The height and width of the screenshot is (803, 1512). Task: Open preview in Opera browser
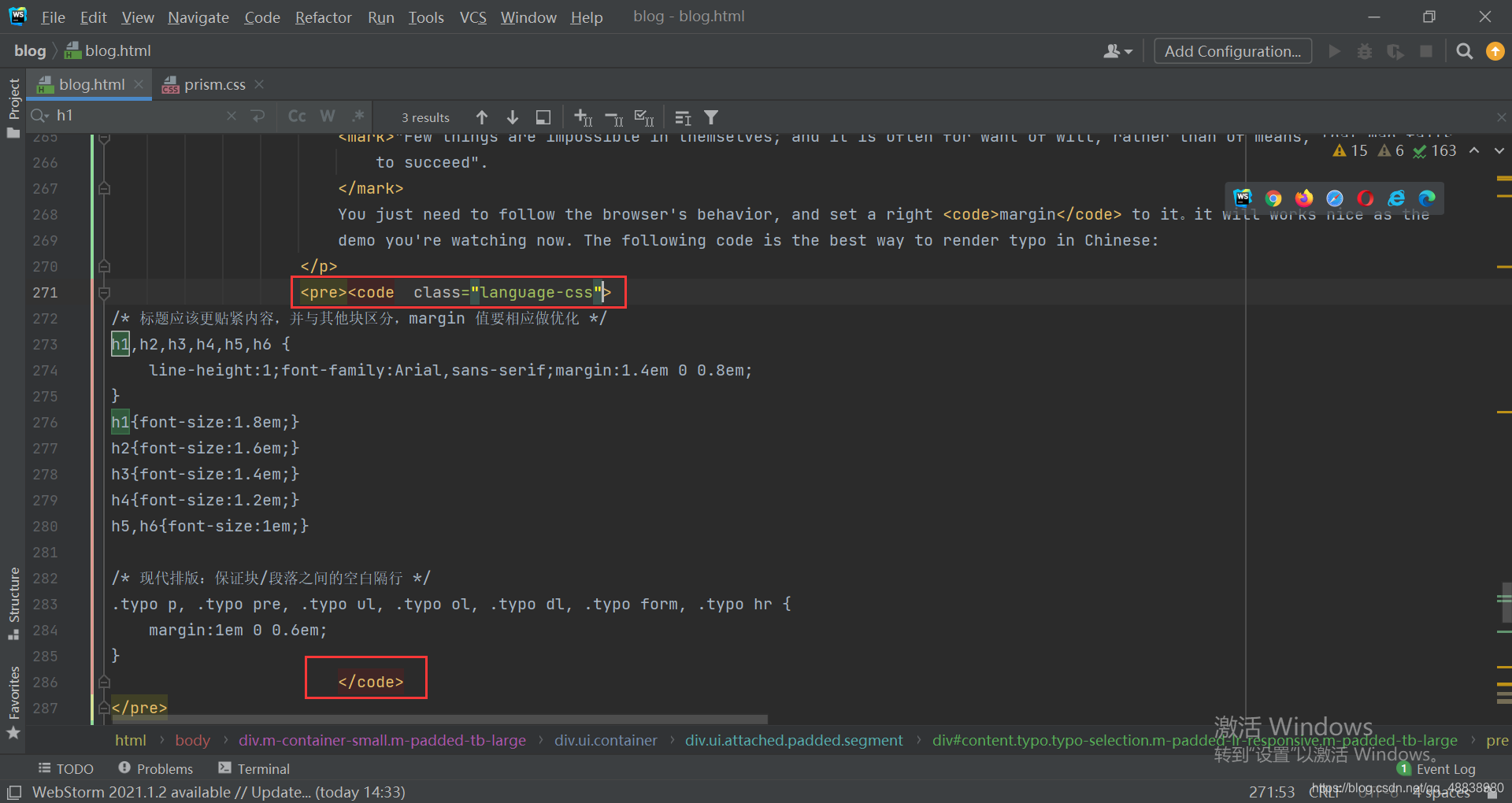click(1366, 198)
